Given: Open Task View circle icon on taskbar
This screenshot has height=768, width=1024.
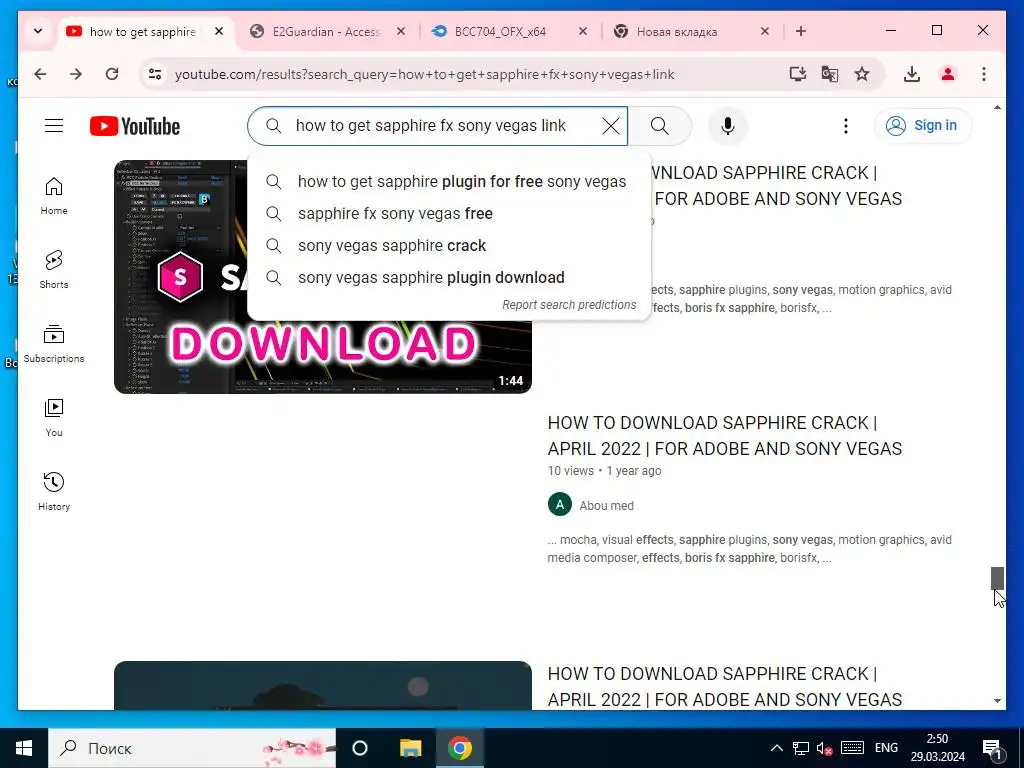Looking at the screenshot, I should coord(360,748).
